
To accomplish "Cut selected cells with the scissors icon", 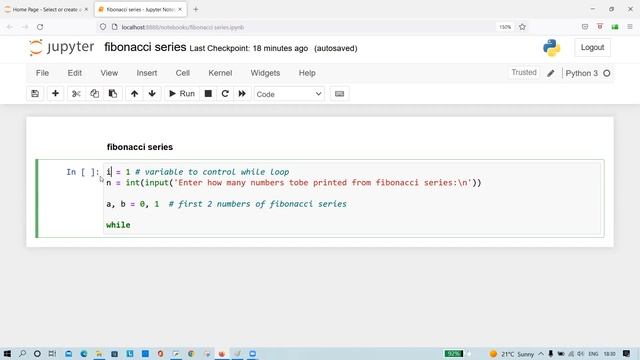I will [76, 94].
